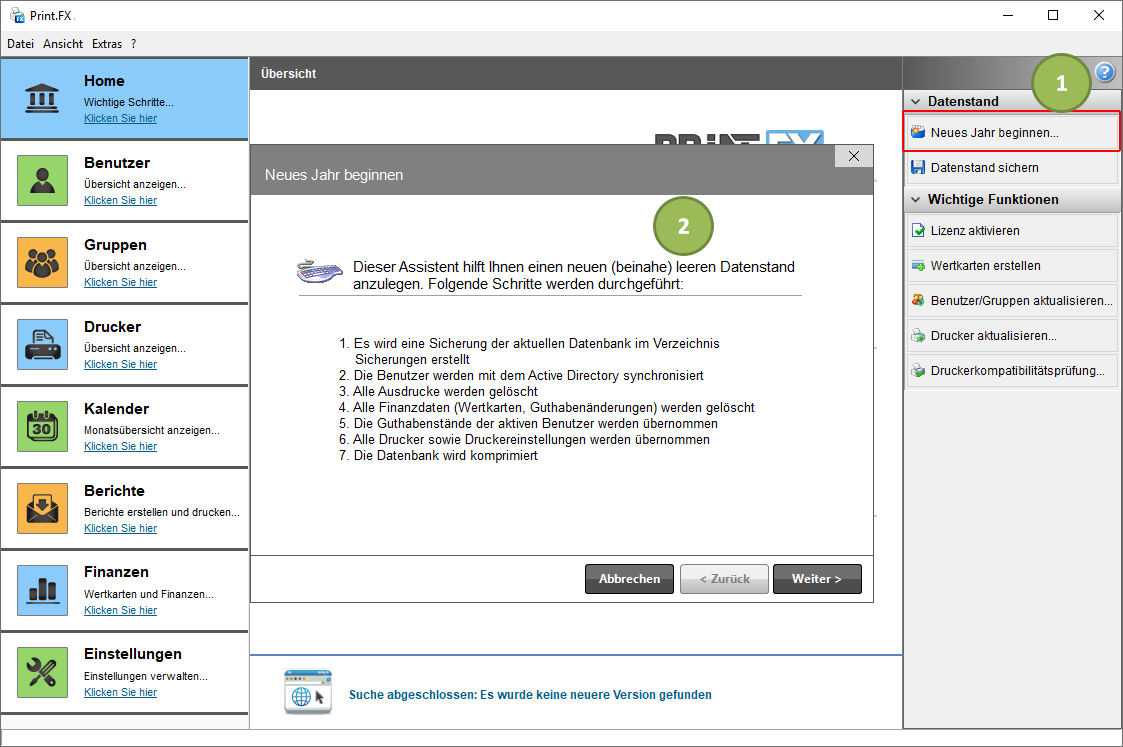The image size is (1123, 747).
Task: Click the Drucker printer icon
Action: 42,344
